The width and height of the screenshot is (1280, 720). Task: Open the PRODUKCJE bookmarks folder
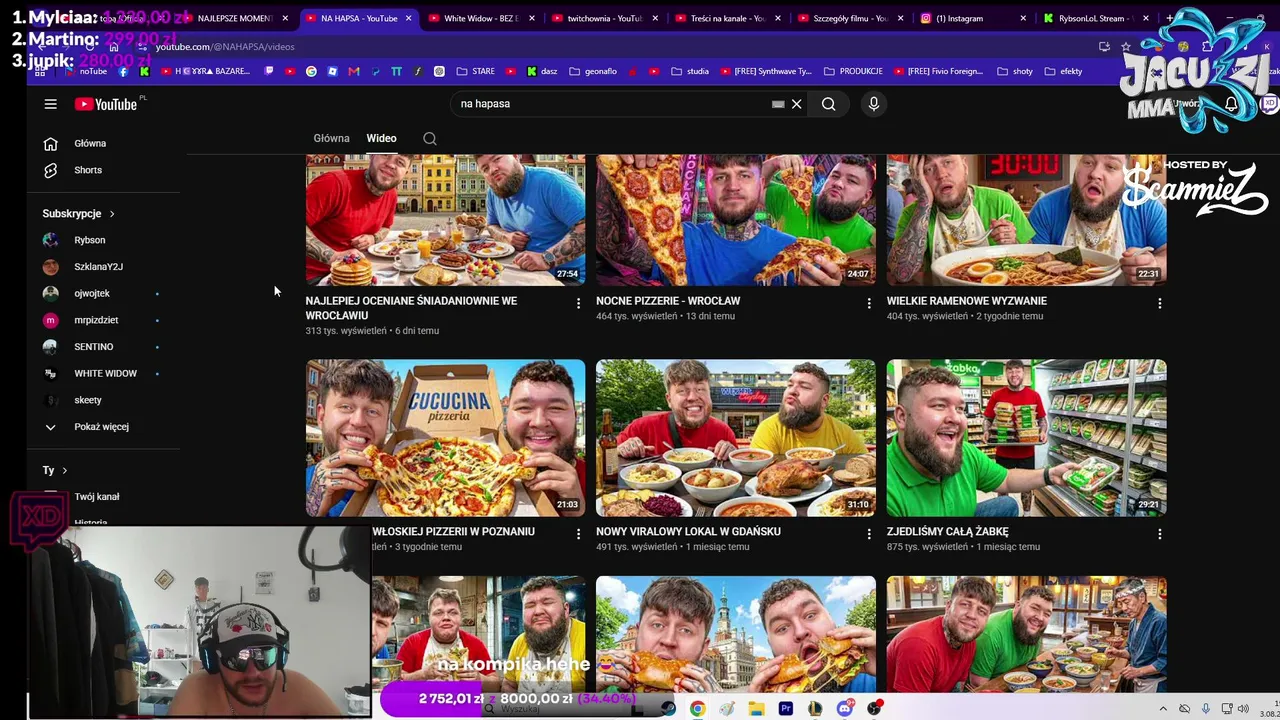point(853,72)
